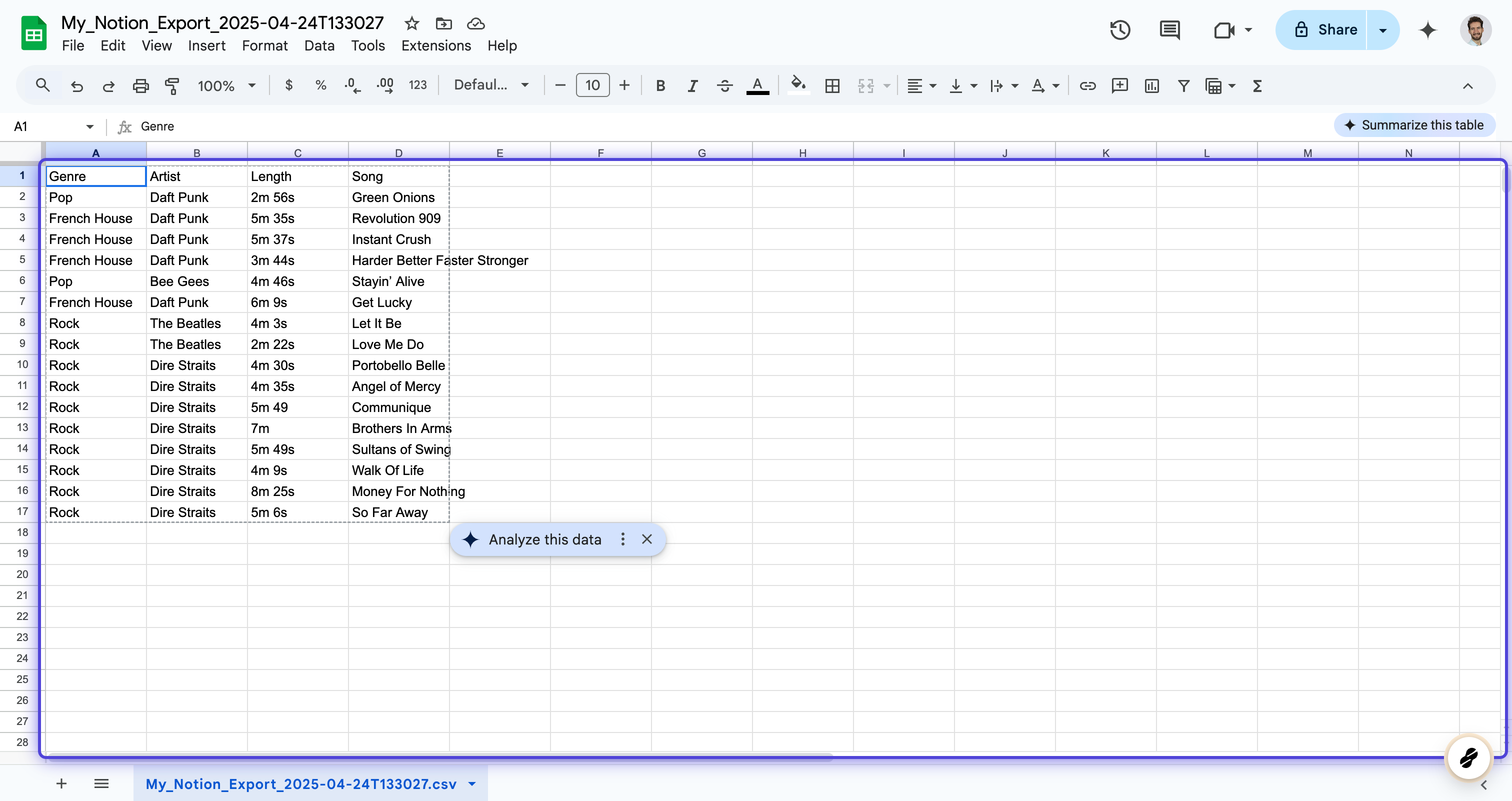This screenshot has height=801, width=1512.
Task: Toggle bold formatting
Action: 660,85
